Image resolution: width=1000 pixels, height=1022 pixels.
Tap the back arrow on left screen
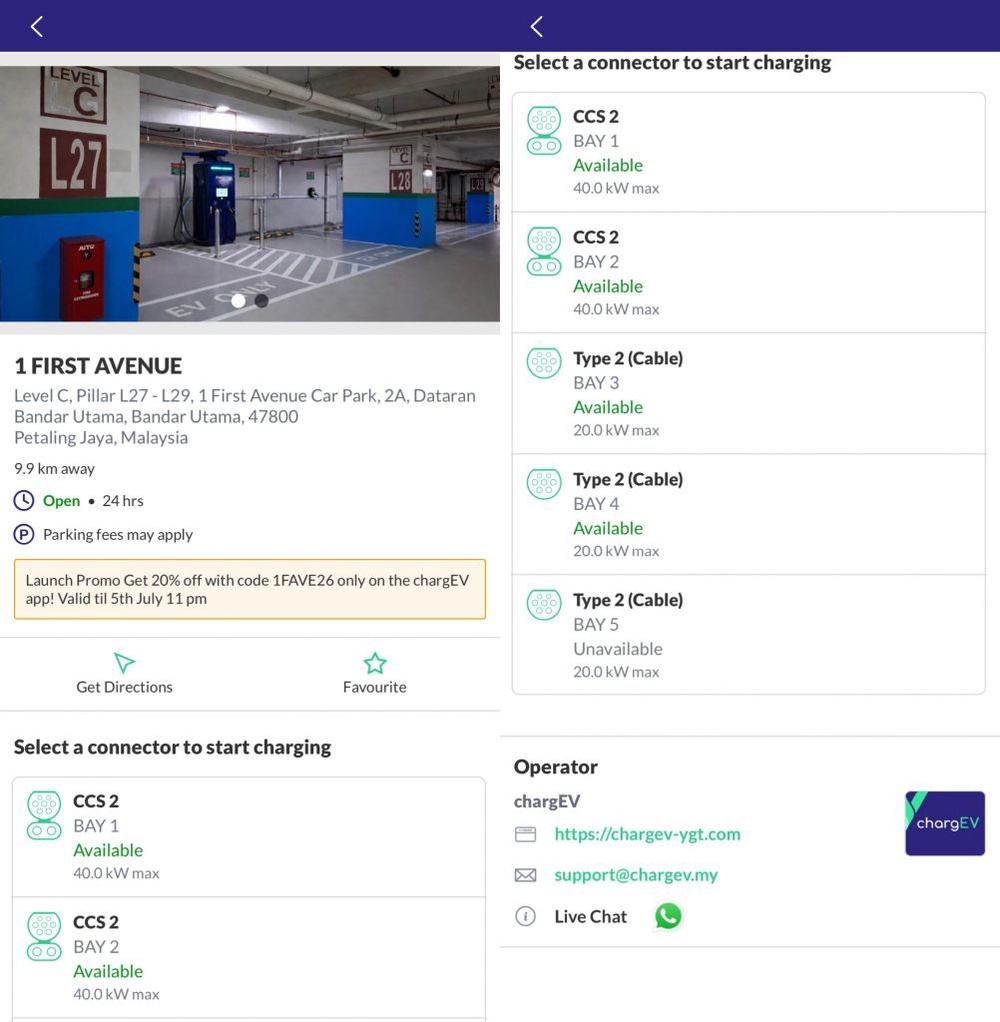click(x=37, y=27)
